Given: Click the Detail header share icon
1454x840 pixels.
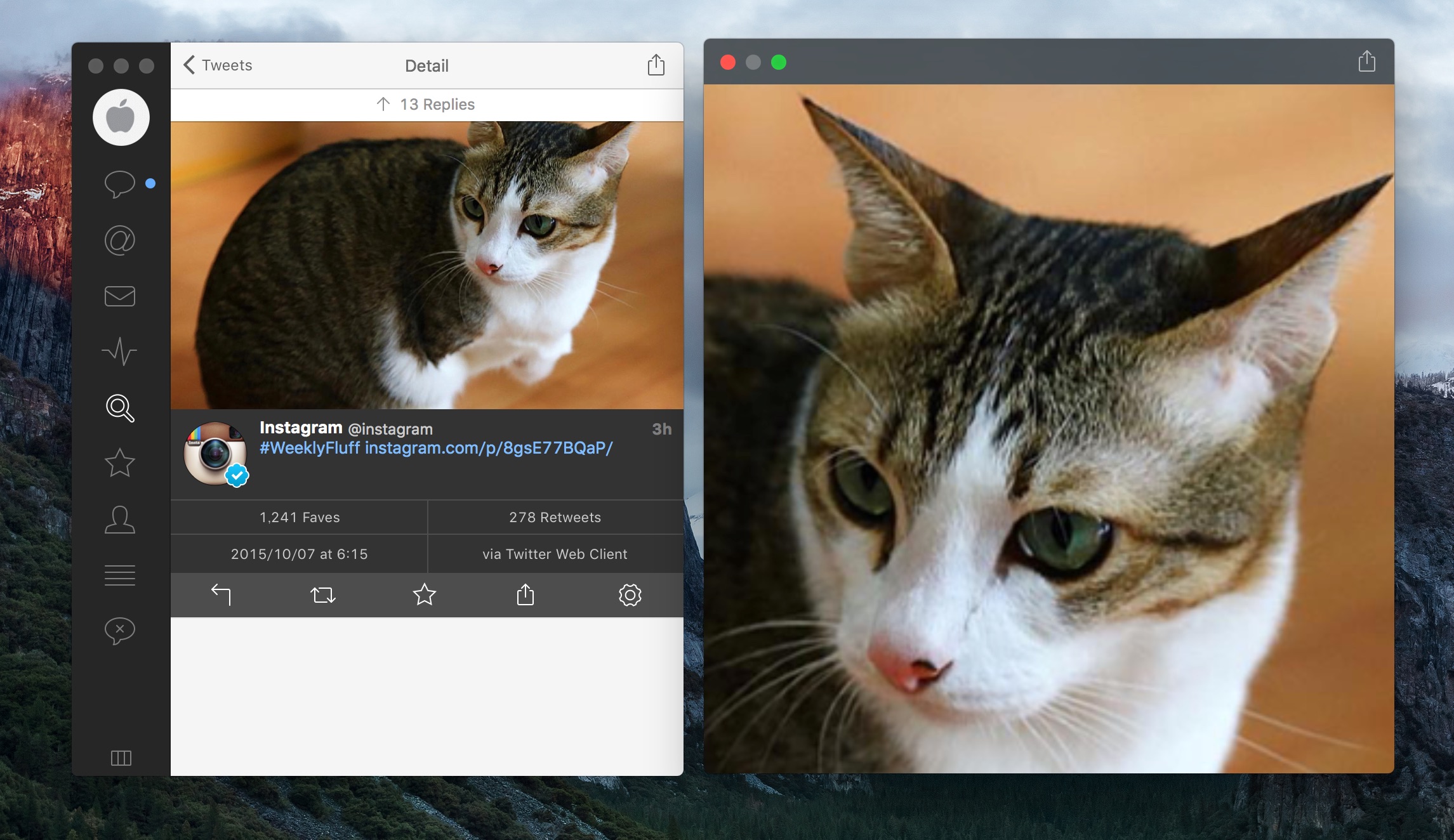Looking at the screenshot, I should (656, 65).
